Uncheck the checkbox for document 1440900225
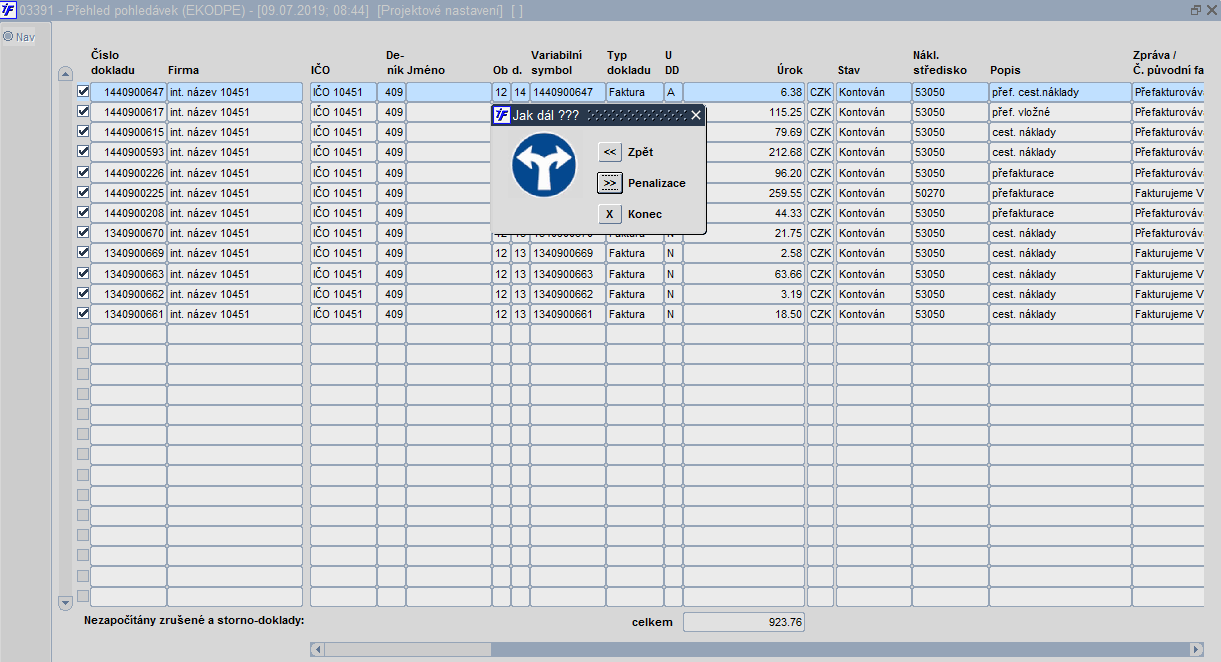Image resolution: width=1221 pixels, height=662 pixels. [x=83, y=192]
